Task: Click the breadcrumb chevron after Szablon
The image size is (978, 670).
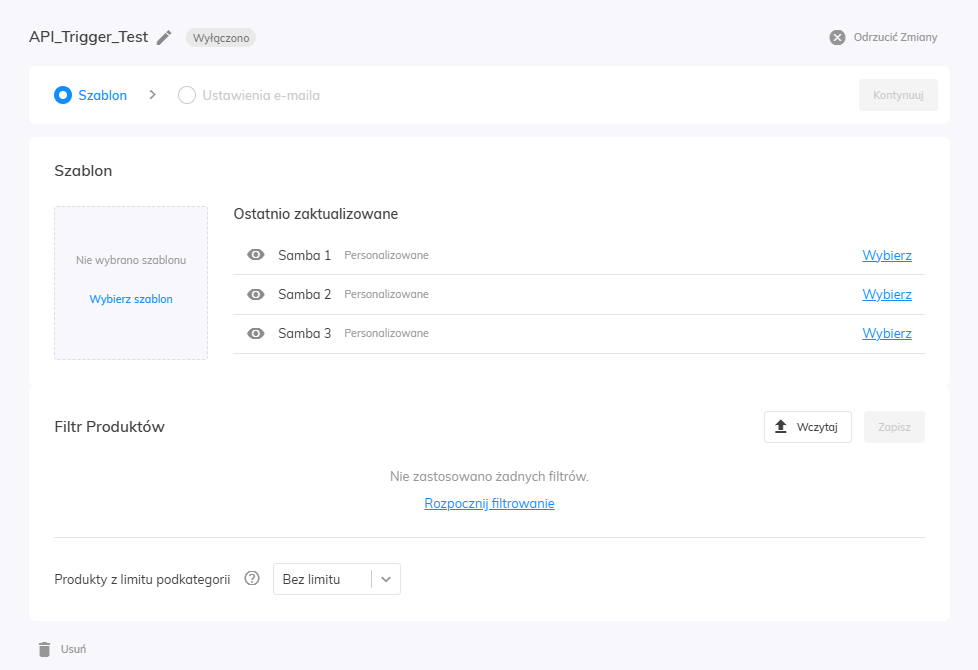Action: [153, 95]
